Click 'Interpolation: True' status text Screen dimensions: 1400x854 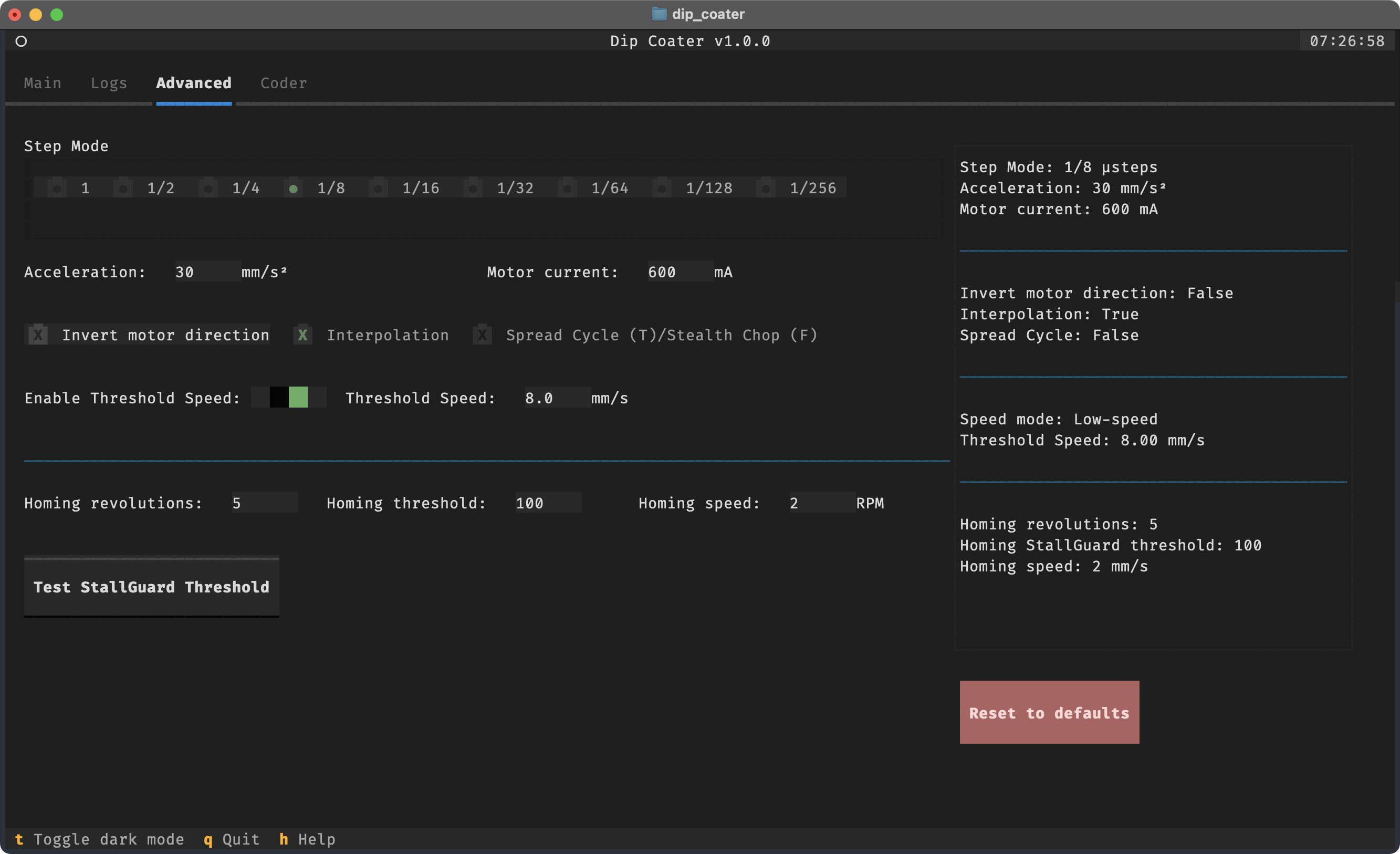1049,314
